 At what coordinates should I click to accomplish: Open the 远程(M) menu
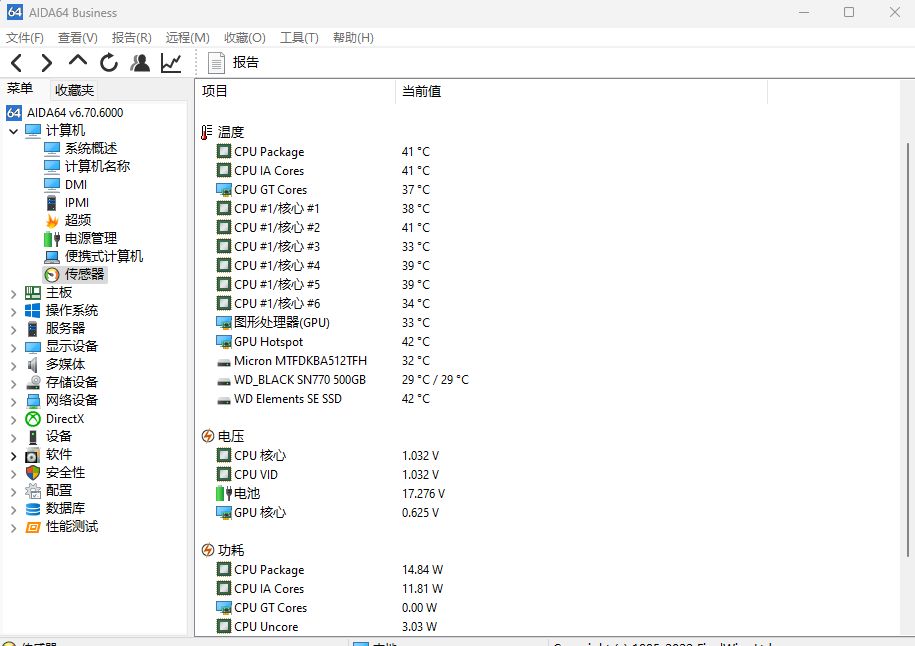[x=187, y=37]
